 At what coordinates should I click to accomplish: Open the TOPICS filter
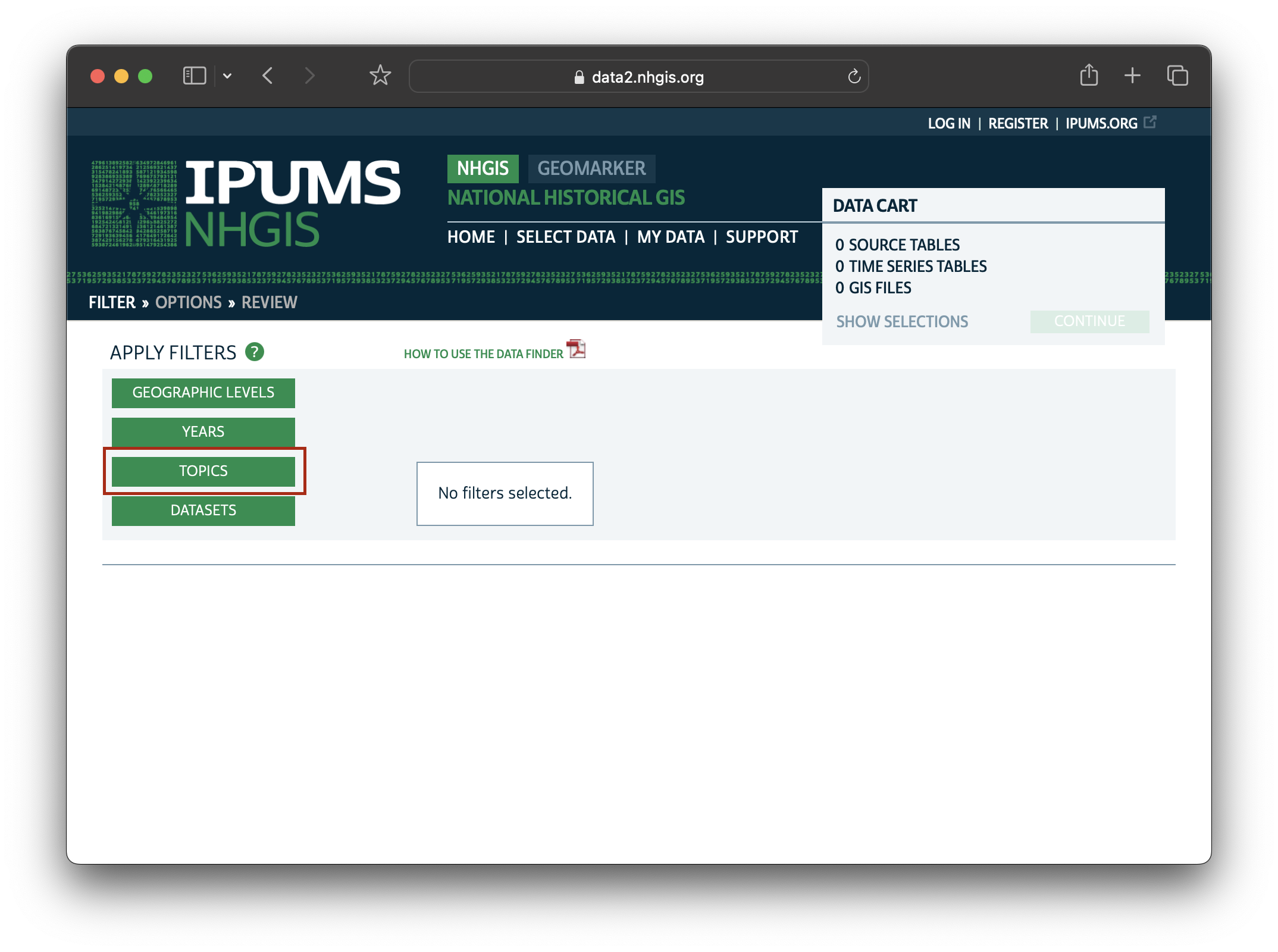pos(203,471)
